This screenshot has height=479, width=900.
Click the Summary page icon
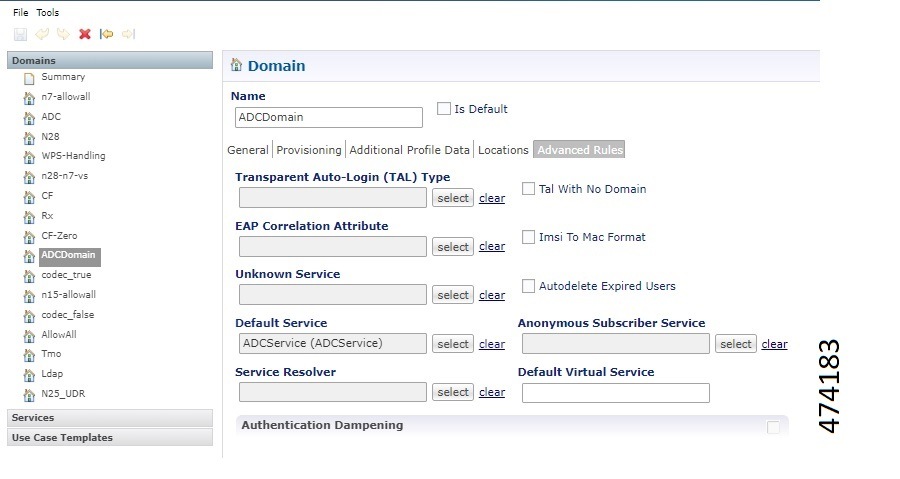pyautogui.click(x=29, y=78)
